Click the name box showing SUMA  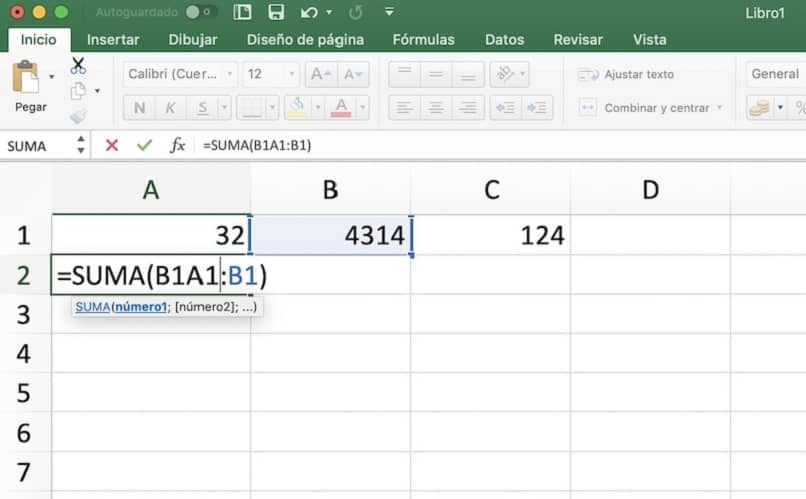39,146
